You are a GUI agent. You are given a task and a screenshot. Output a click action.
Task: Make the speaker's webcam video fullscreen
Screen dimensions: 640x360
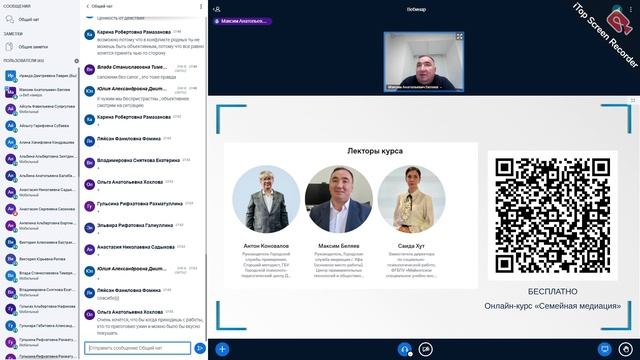(x=459, y=37)
